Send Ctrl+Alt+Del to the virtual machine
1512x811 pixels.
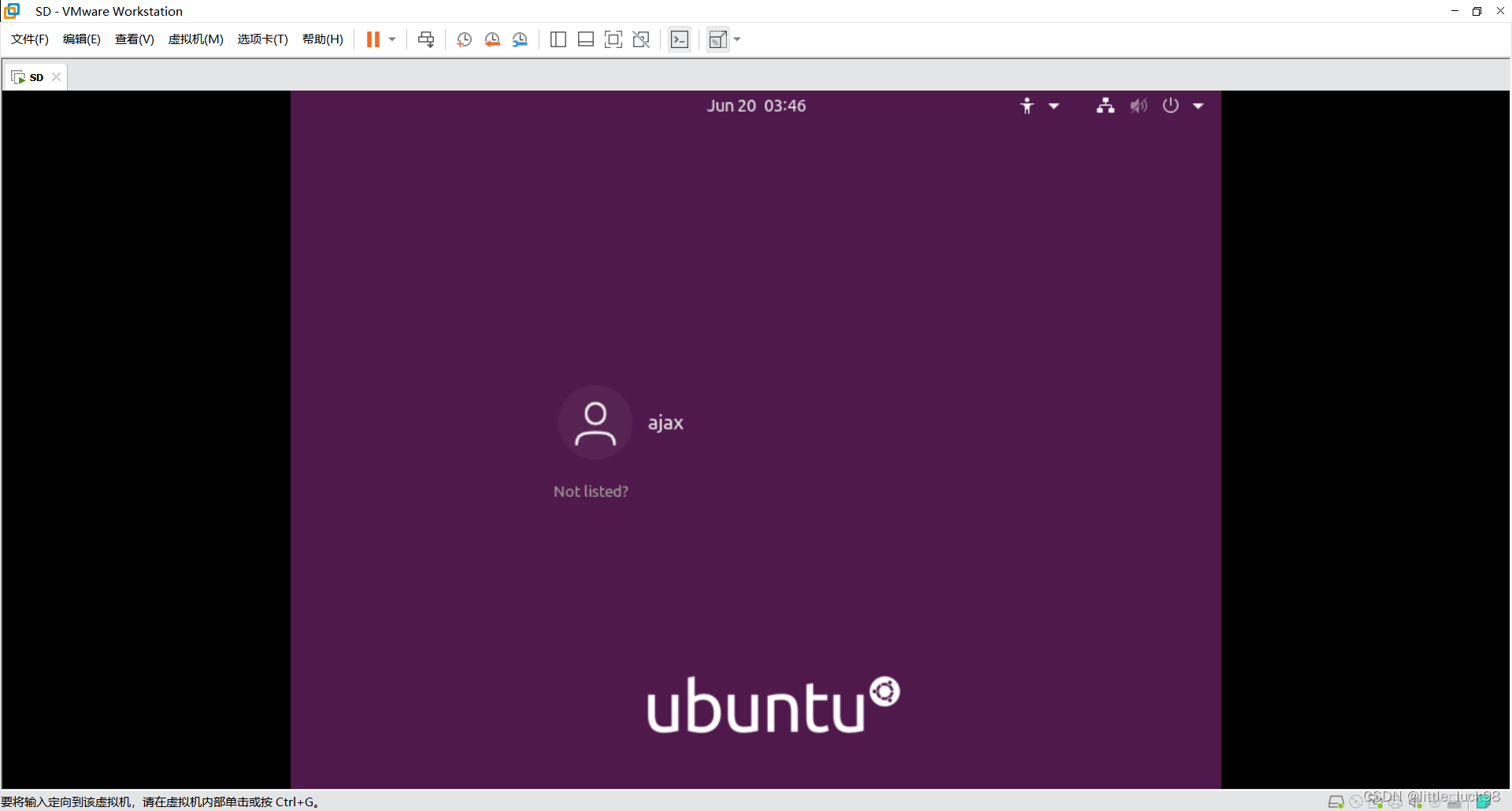[426, 39]
